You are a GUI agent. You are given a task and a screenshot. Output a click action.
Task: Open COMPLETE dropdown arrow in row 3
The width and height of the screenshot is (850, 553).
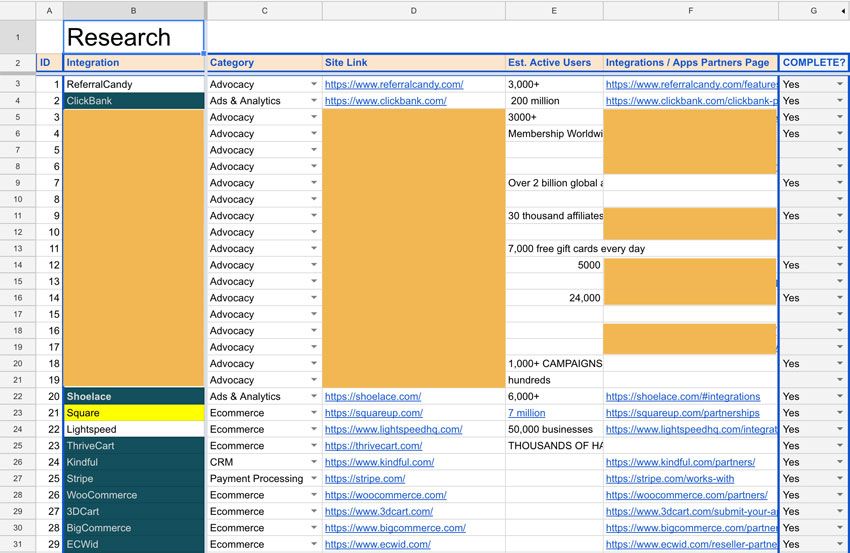840,84
